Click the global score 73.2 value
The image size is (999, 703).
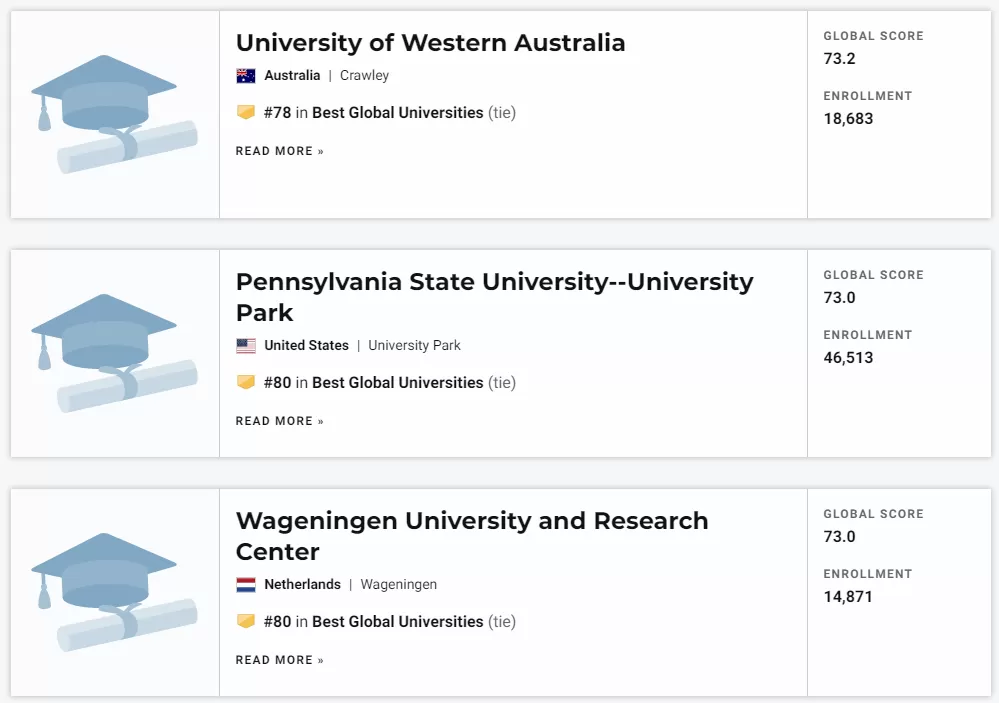839,59
